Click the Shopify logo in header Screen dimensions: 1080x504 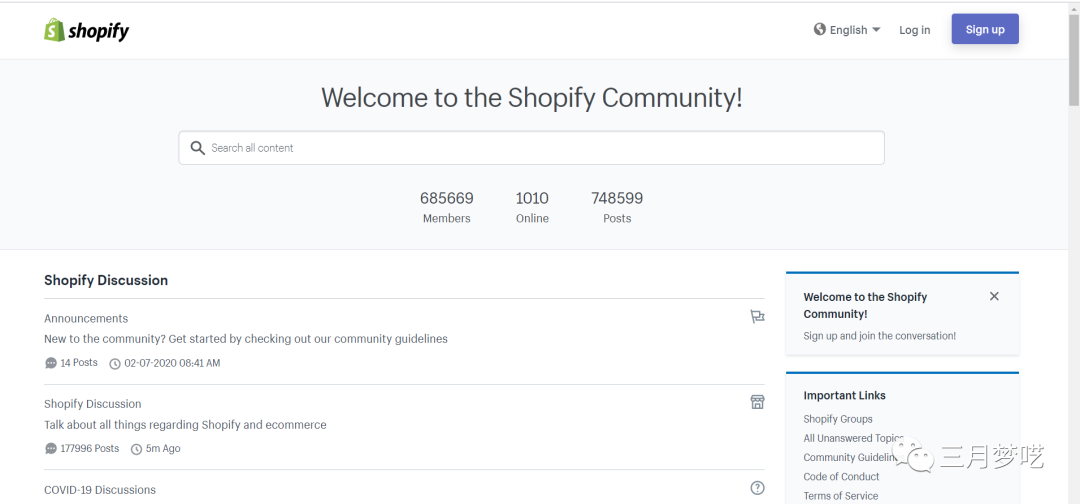coord(86,30)
